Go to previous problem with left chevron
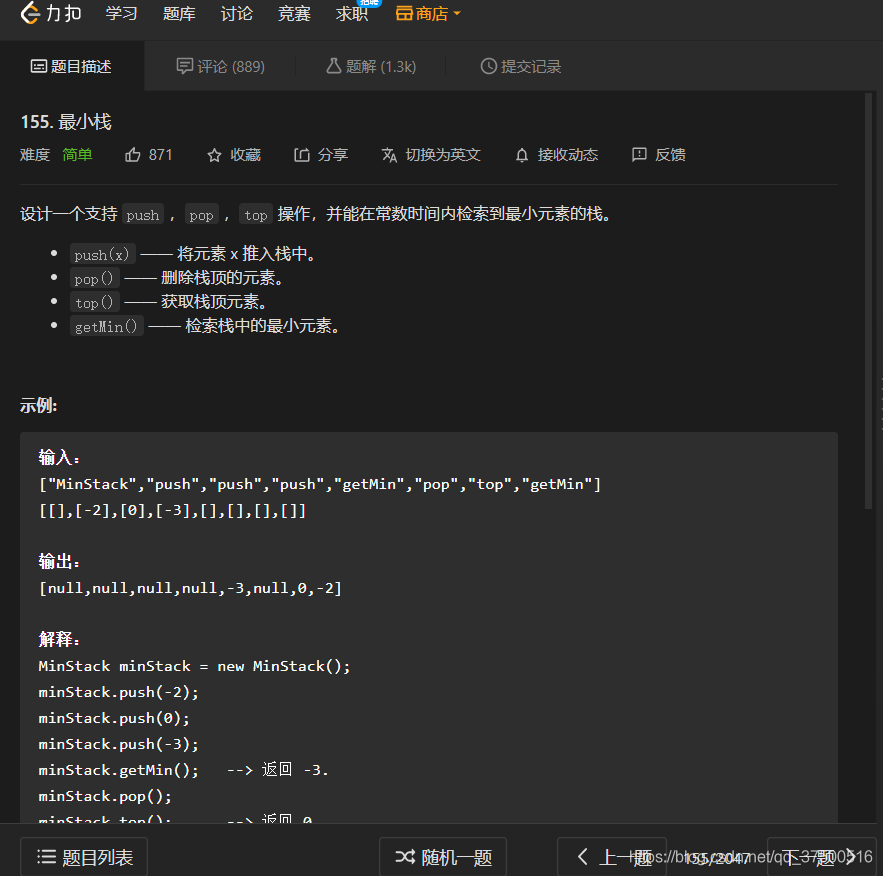Viewport: 883px width, 876px height. (583, 856)
